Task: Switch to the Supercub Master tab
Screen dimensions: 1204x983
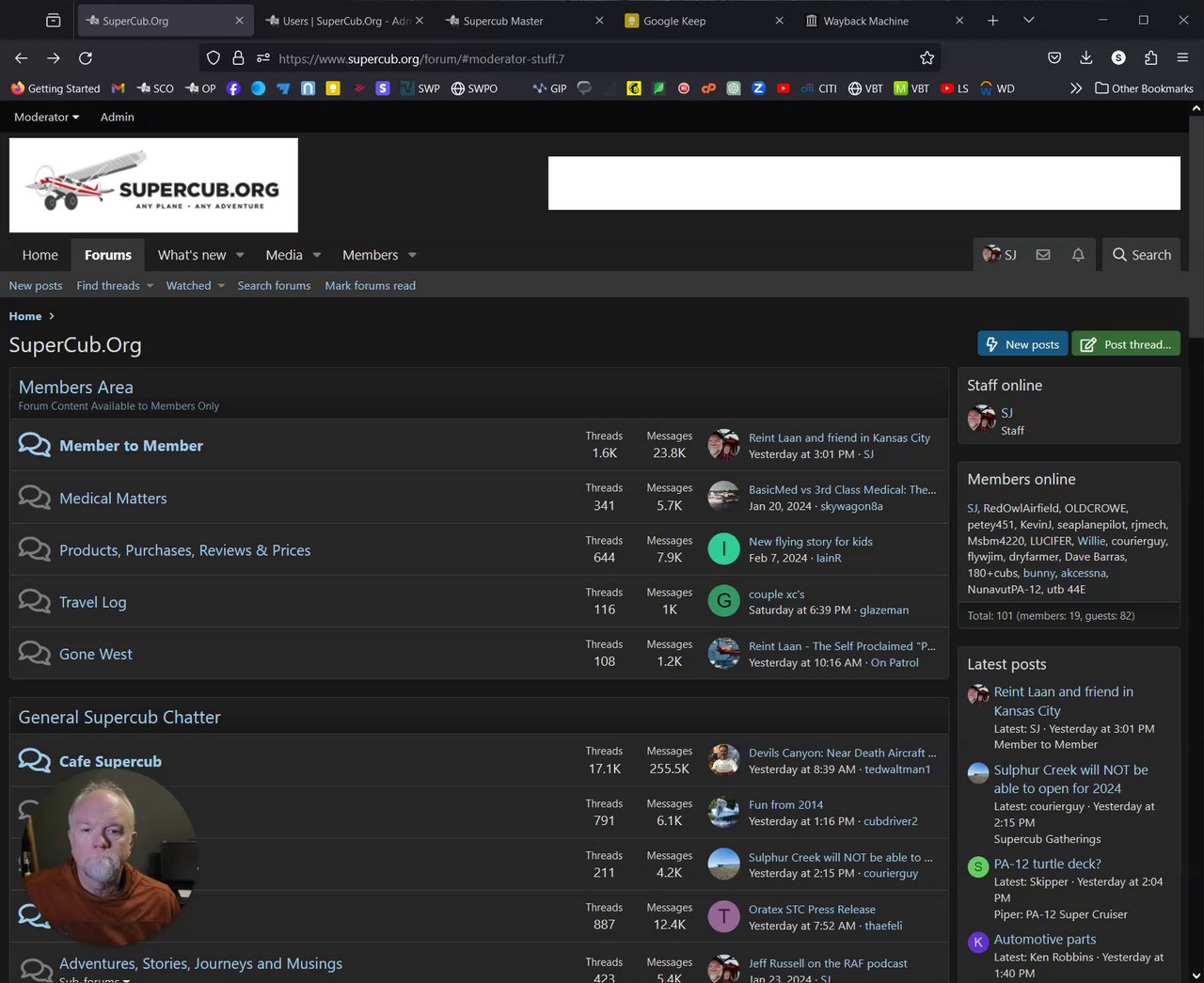Action: click(525, 21)
